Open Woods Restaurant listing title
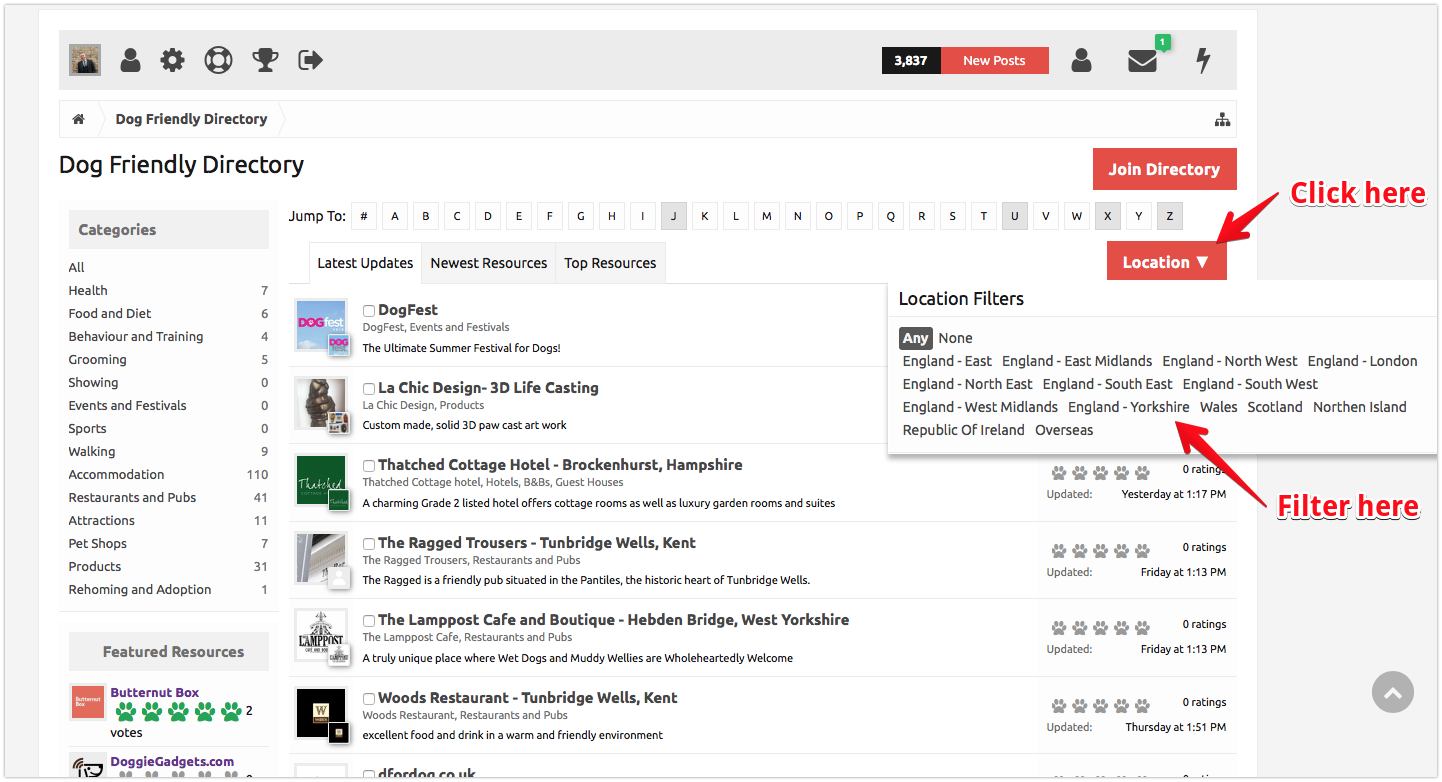Viewport: 1442px width, 782px height. [x=528, y=698]
